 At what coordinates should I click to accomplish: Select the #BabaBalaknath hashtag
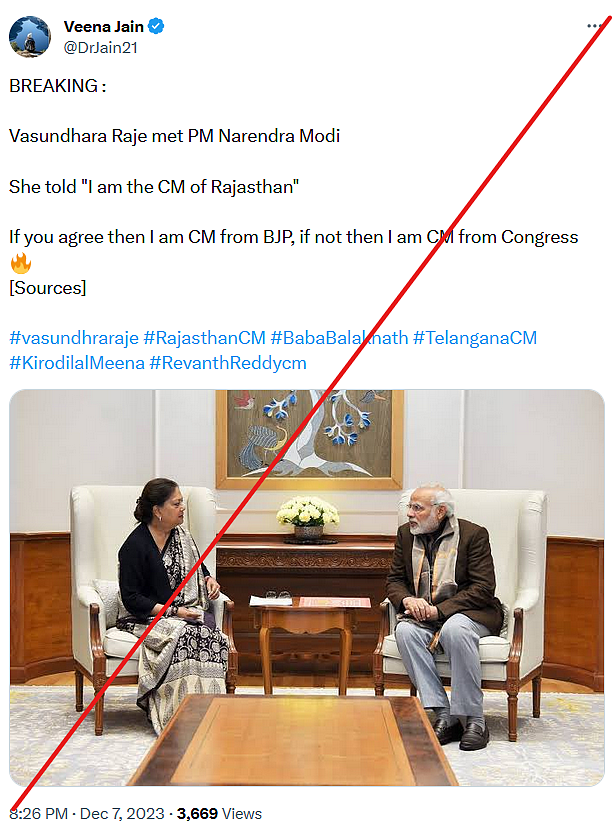pos(339,338)
